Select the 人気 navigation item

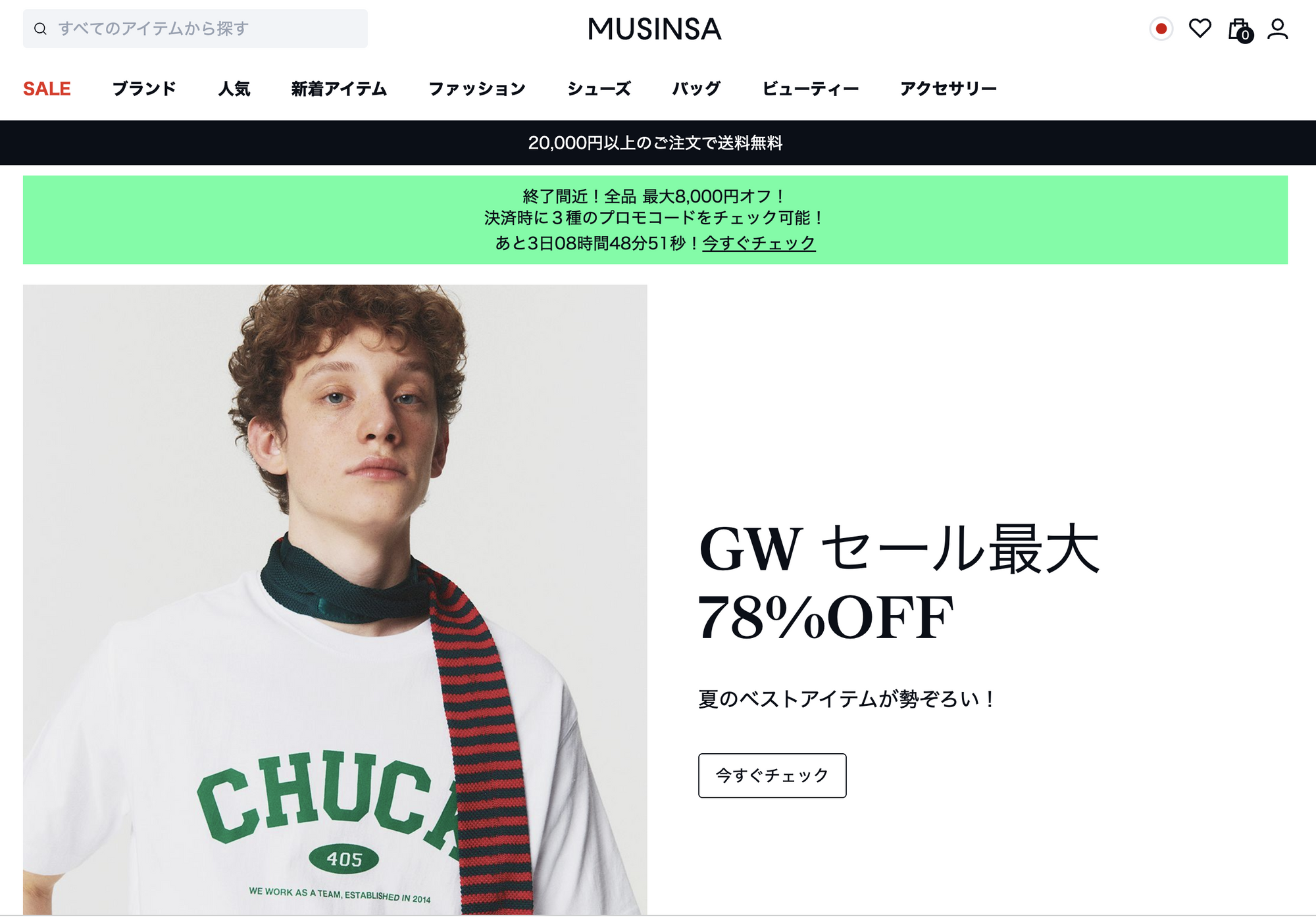pos(234,89)
